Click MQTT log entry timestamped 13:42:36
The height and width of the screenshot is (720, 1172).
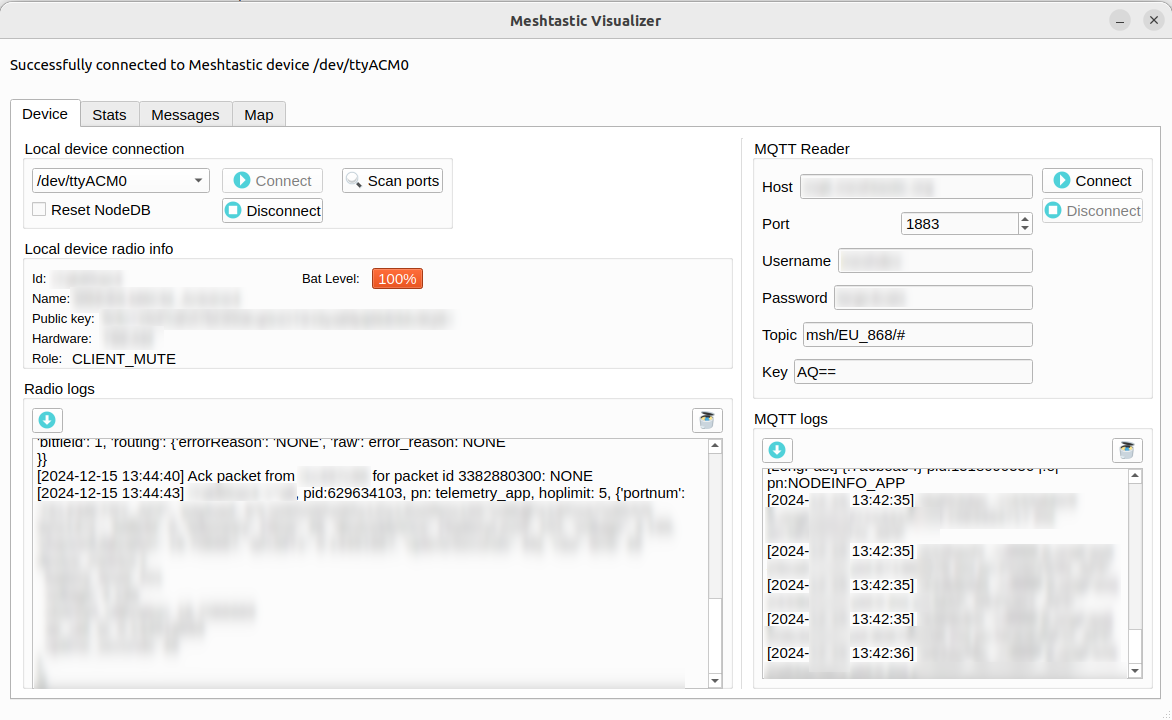(840, 653)
